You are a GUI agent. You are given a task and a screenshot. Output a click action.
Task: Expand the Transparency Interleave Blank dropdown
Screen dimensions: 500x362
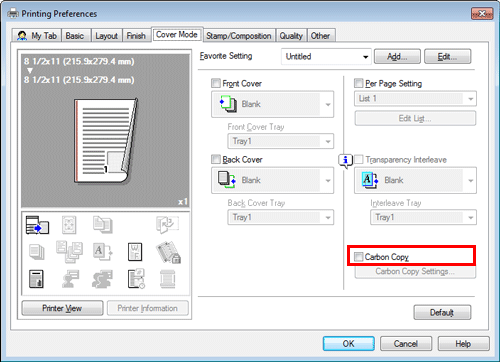[x=415, y=180]
